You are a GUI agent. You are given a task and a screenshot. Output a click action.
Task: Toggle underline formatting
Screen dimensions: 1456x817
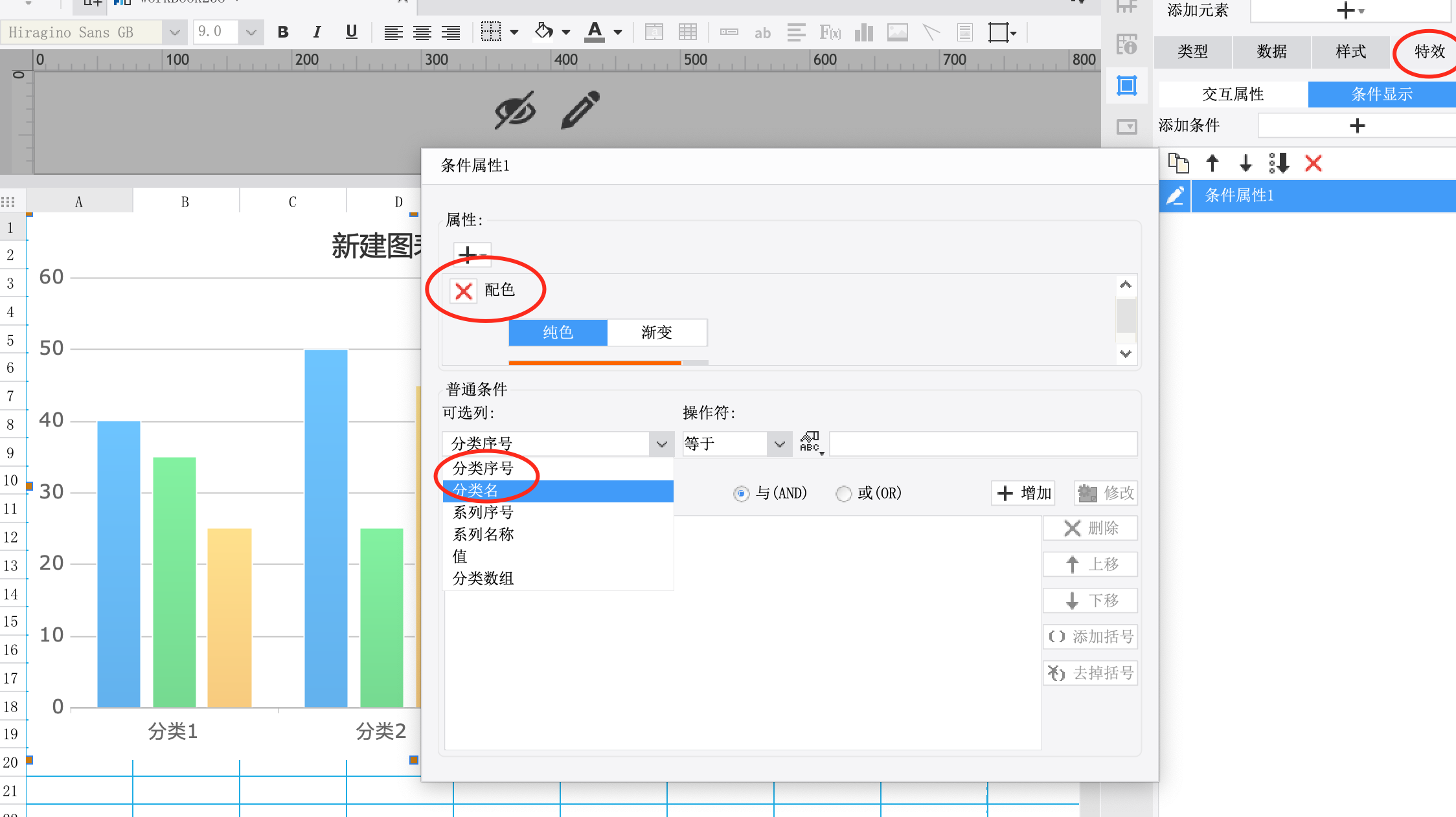(x=352, y=32)
